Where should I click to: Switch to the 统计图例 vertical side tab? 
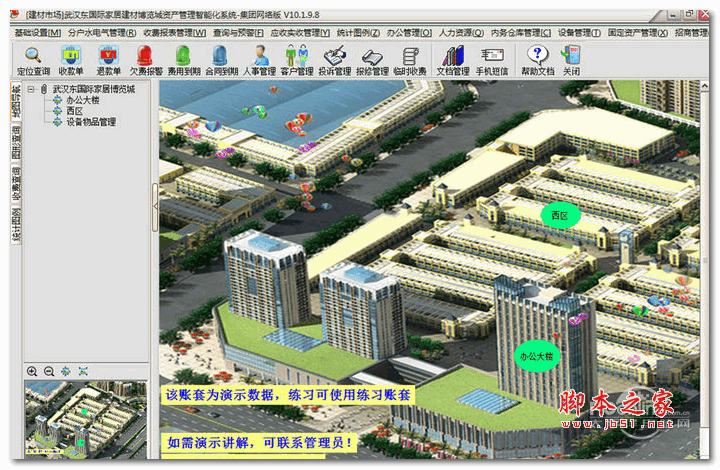(x=16, y=225)
